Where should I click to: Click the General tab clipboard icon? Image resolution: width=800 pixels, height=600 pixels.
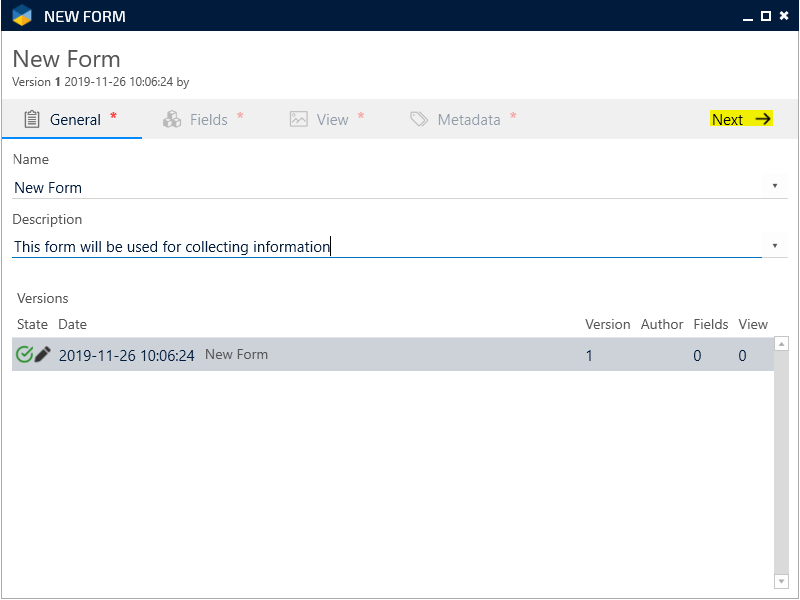31,119
